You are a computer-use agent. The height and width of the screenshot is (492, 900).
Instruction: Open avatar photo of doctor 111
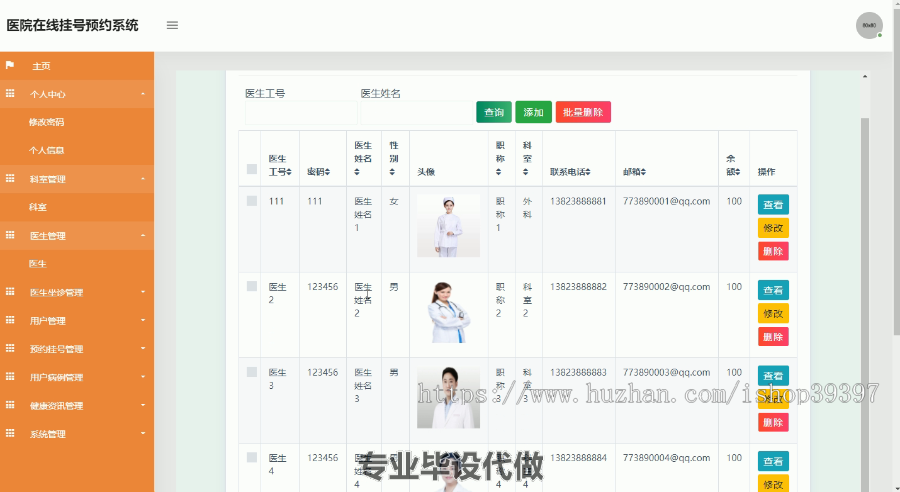click(x=448, y=226)
